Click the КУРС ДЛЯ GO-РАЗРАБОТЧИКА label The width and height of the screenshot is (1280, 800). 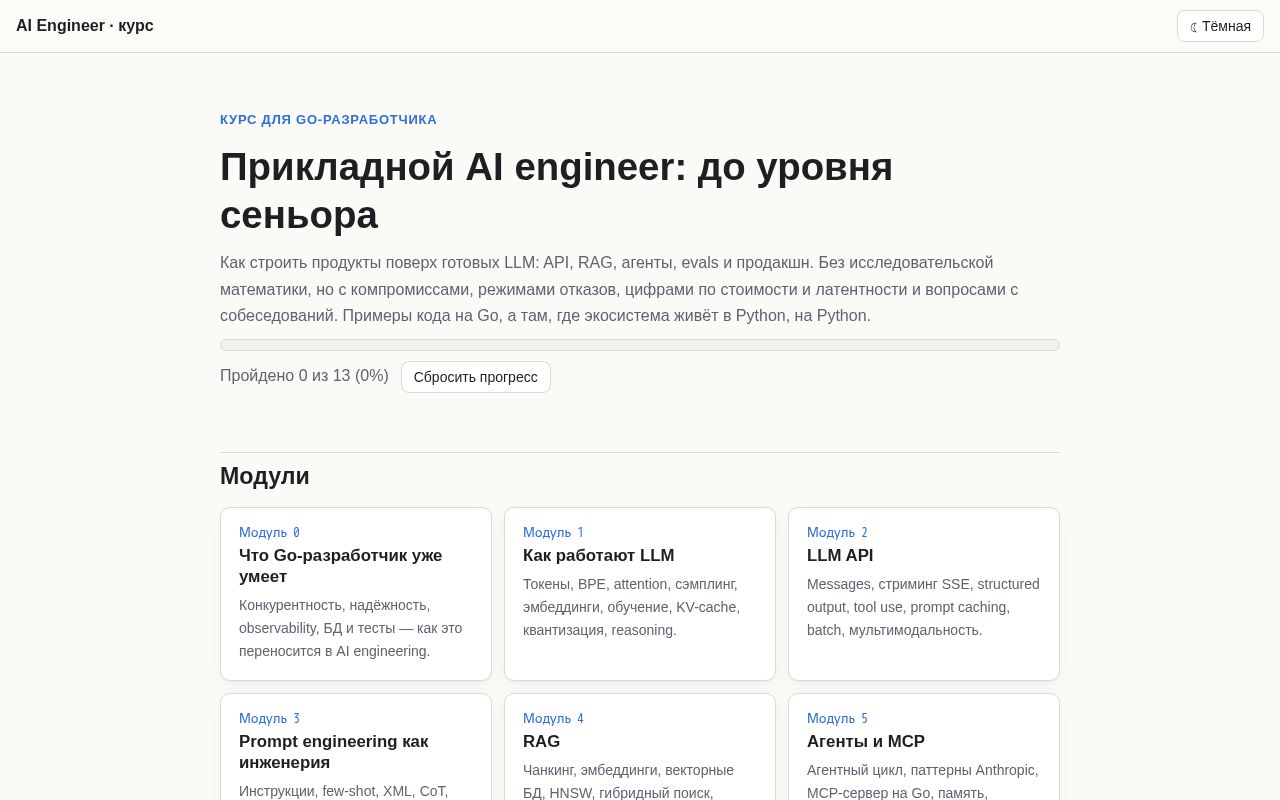329,120
